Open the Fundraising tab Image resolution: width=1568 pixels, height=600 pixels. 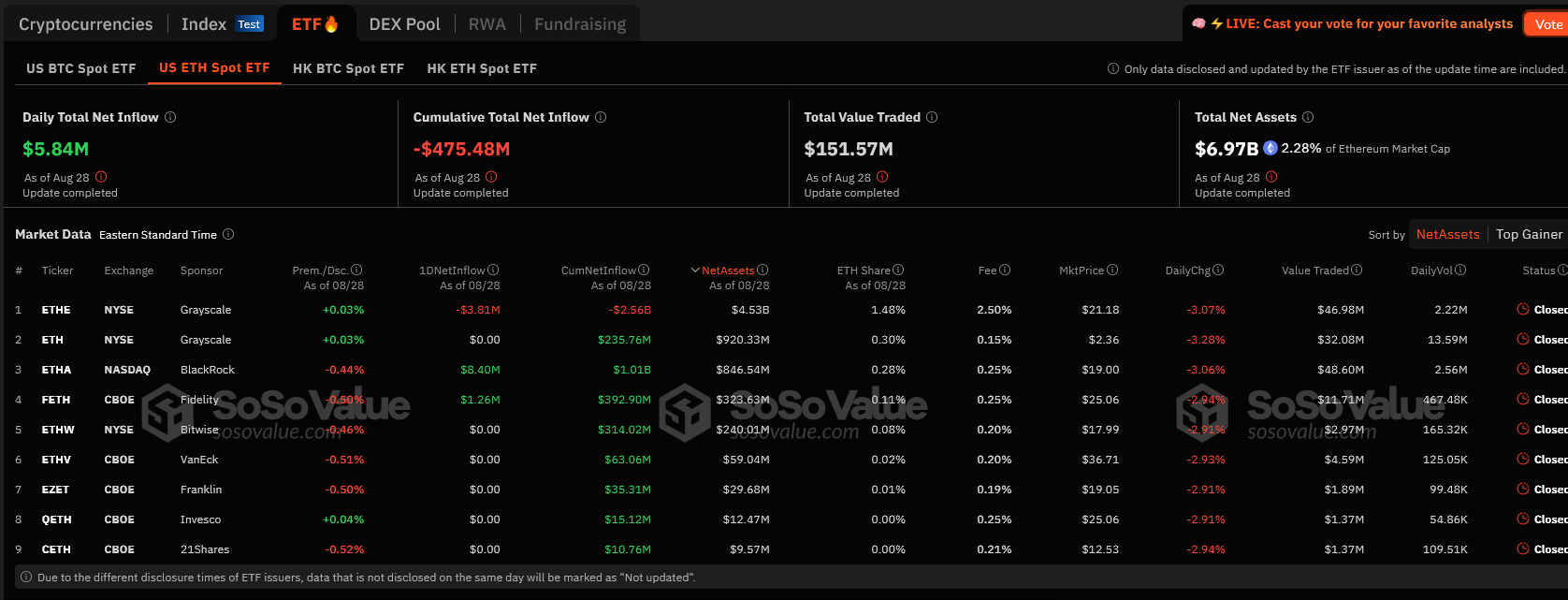pos(580,24)
